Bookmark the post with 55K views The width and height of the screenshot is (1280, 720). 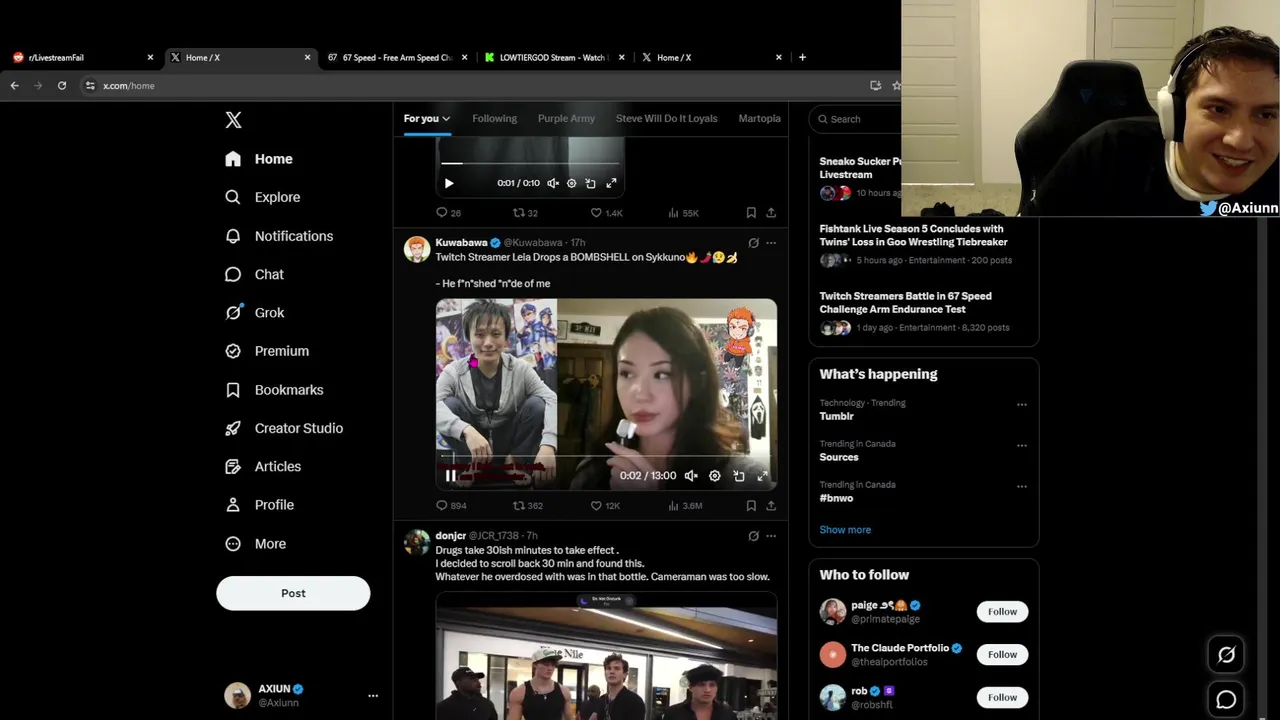click(x=751, y=213)
